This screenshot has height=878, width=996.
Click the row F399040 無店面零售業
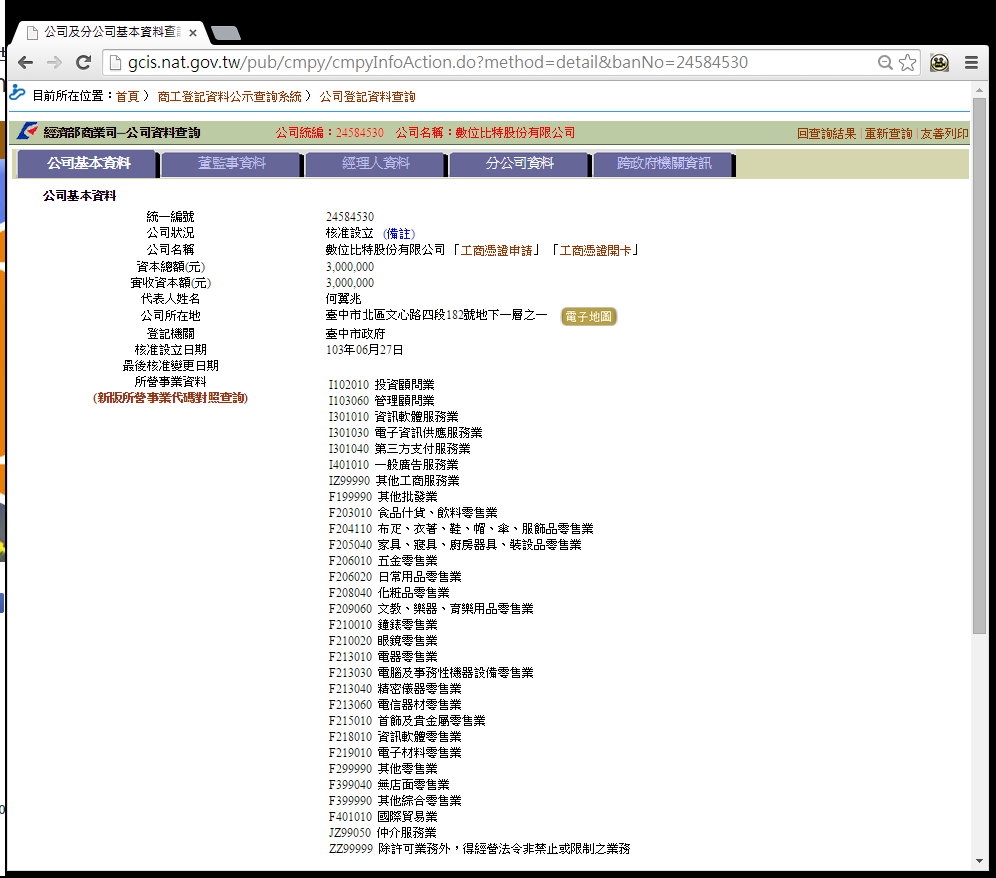pyautogui.click(x=389, y=785)
